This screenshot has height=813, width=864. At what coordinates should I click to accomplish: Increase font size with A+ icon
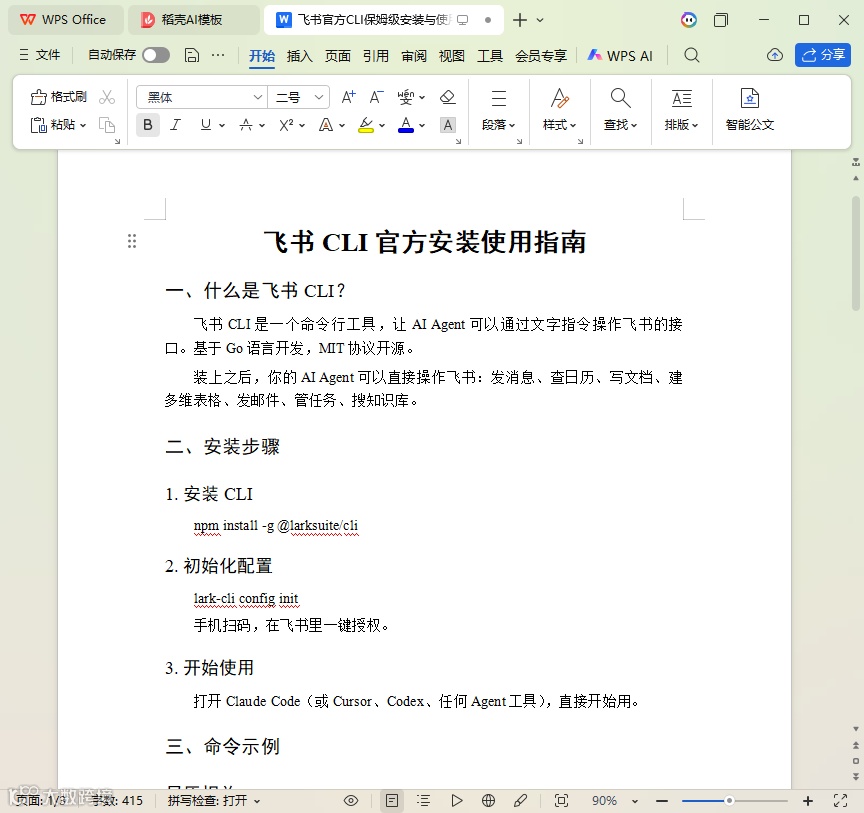[x=348, y=98]
